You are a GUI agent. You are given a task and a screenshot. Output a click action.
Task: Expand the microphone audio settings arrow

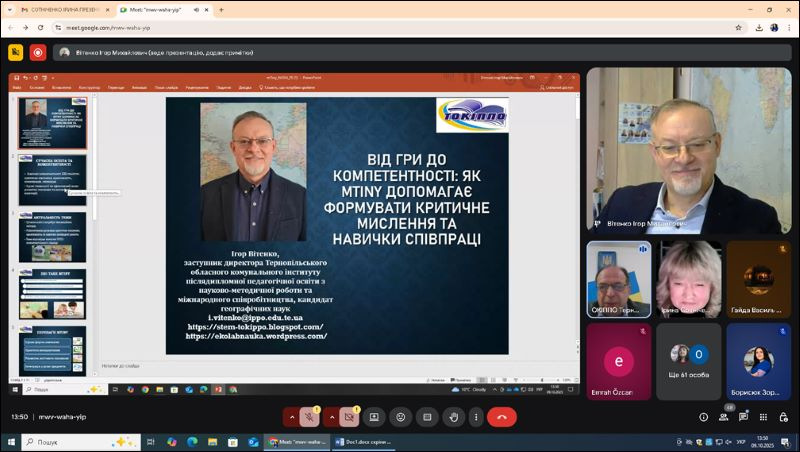(291, 417)
